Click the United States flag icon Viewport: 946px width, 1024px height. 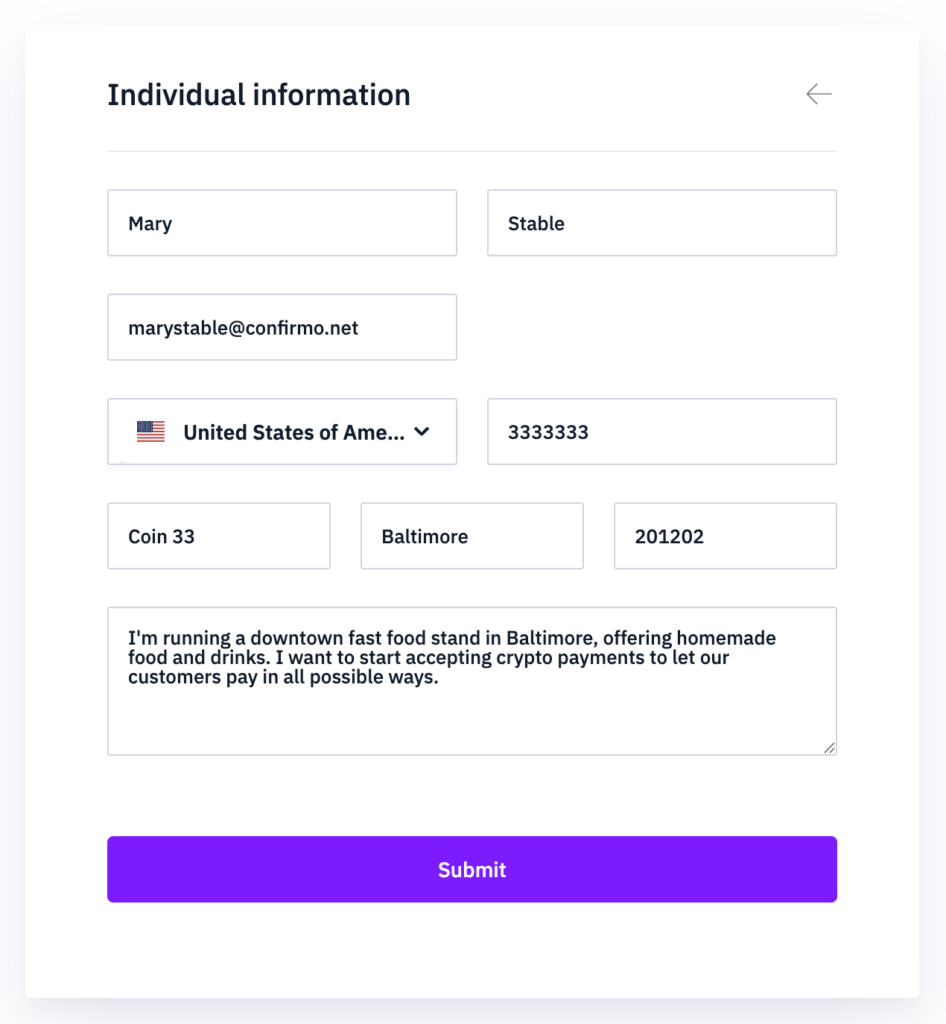(x=151, y=432)
